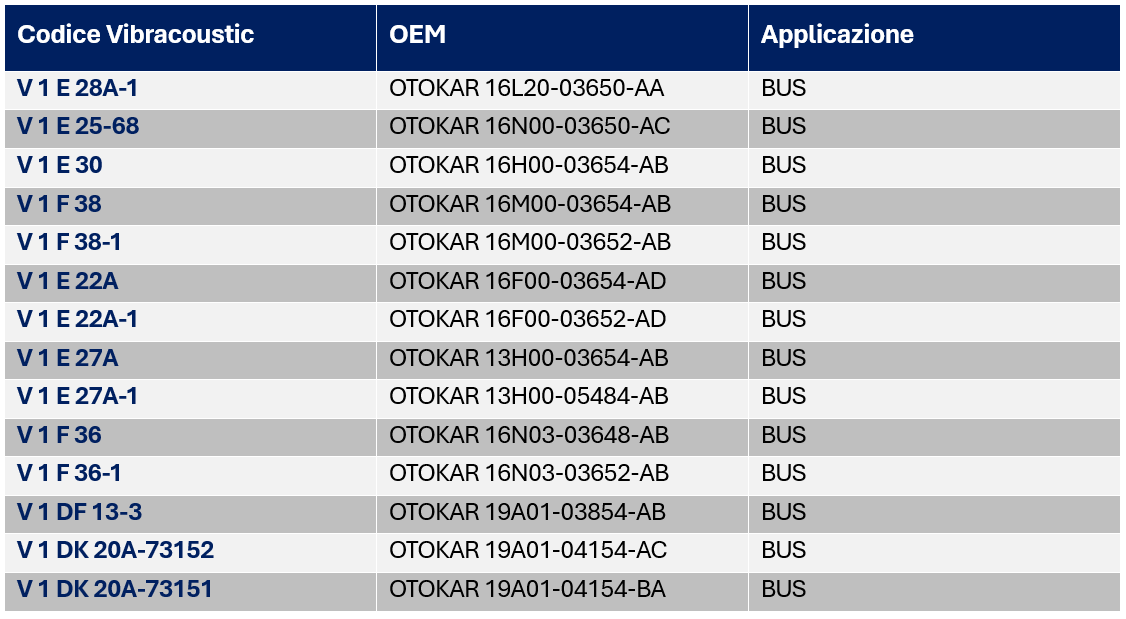Select the V 1 E 30 code

click(x=60, y=165)
